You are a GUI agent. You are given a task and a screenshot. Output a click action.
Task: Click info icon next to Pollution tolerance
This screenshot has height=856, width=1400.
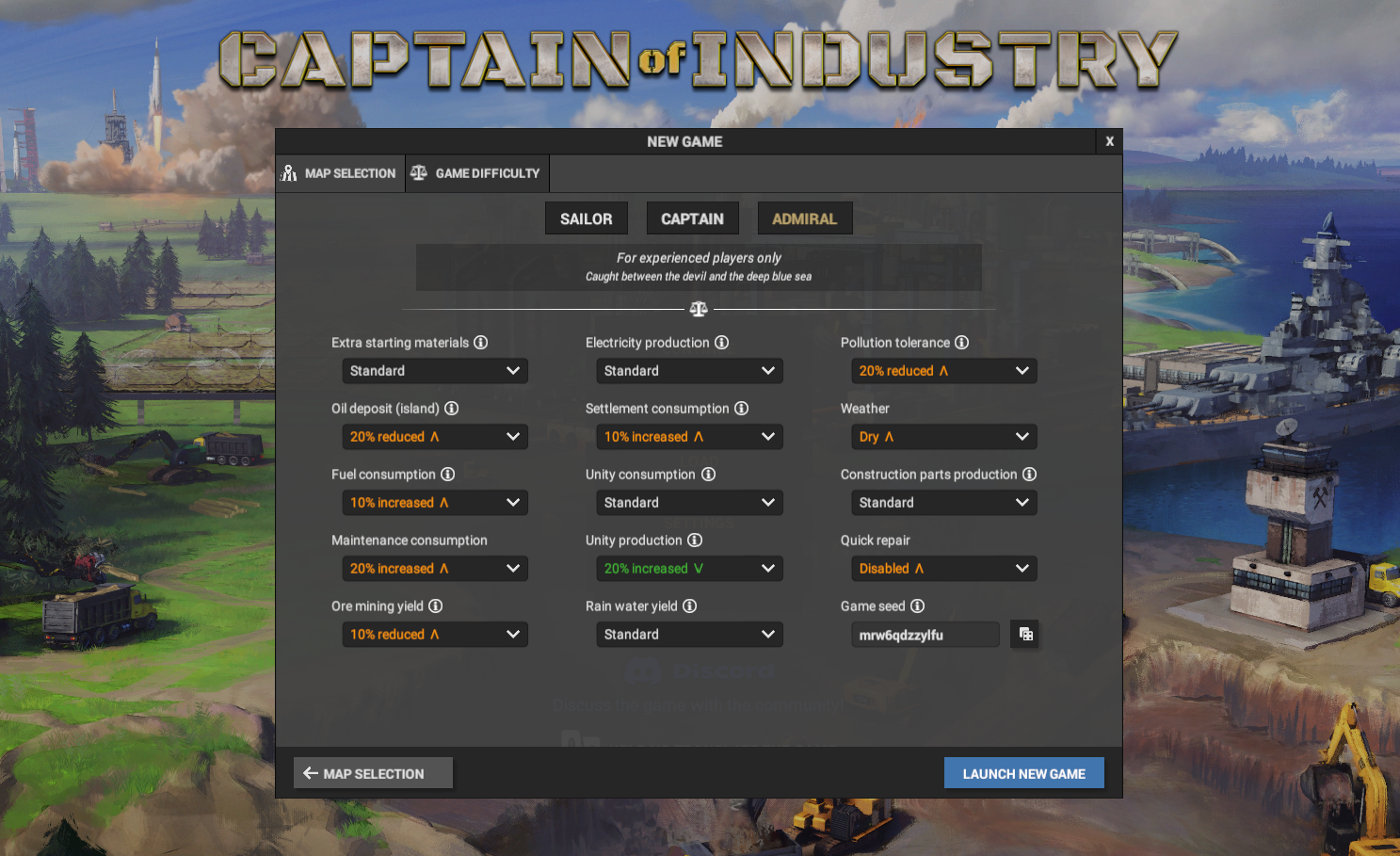pos(961,343)
